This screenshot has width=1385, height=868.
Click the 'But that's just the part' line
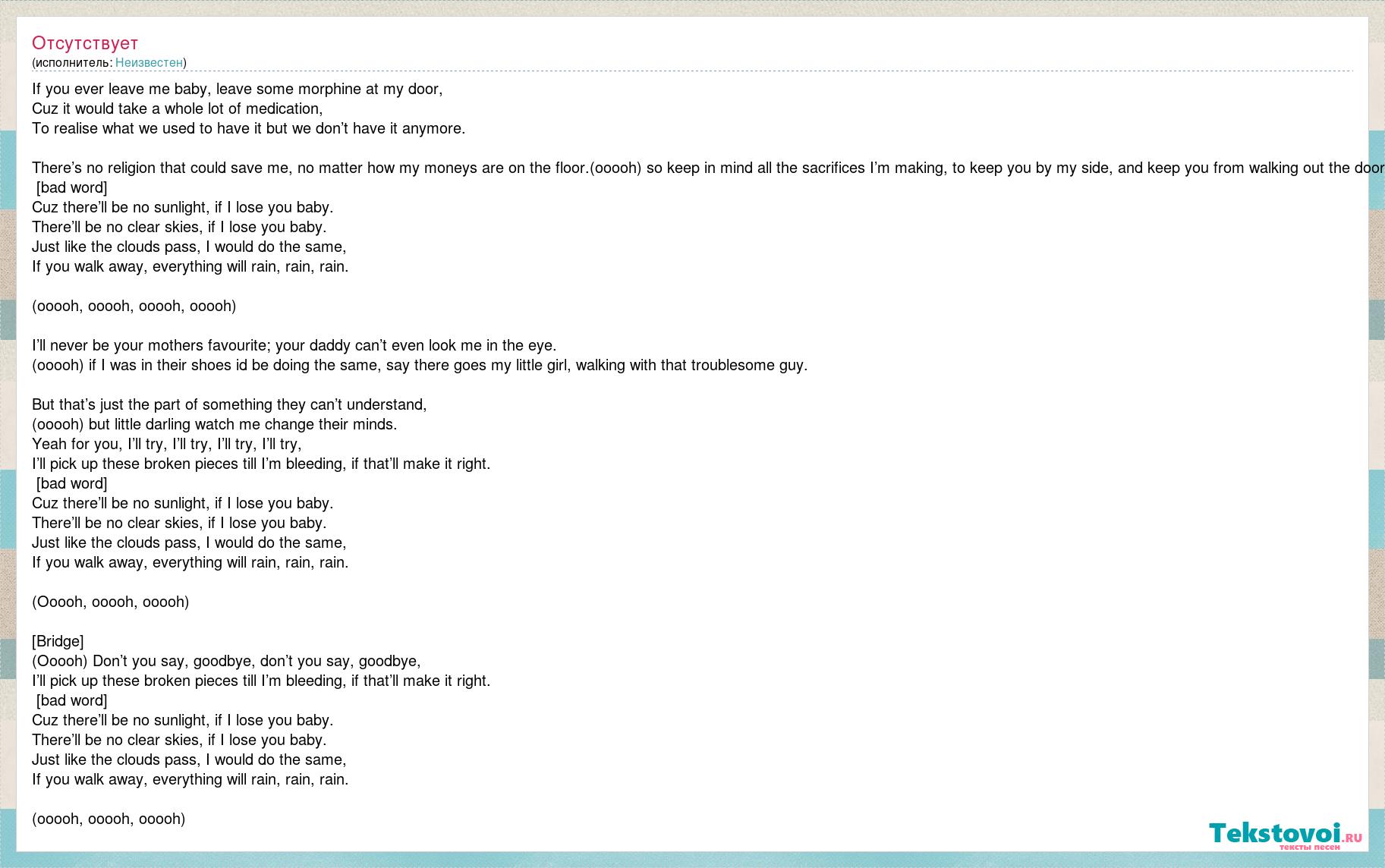229,404
